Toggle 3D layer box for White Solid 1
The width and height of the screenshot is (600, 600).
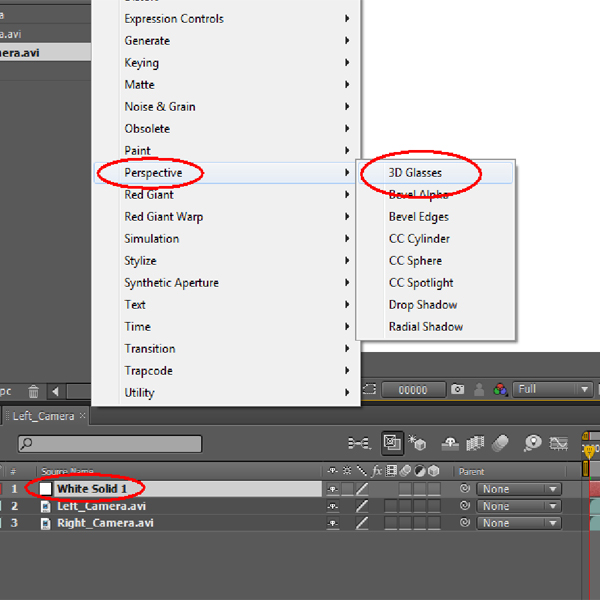click(x=434, y=489)
